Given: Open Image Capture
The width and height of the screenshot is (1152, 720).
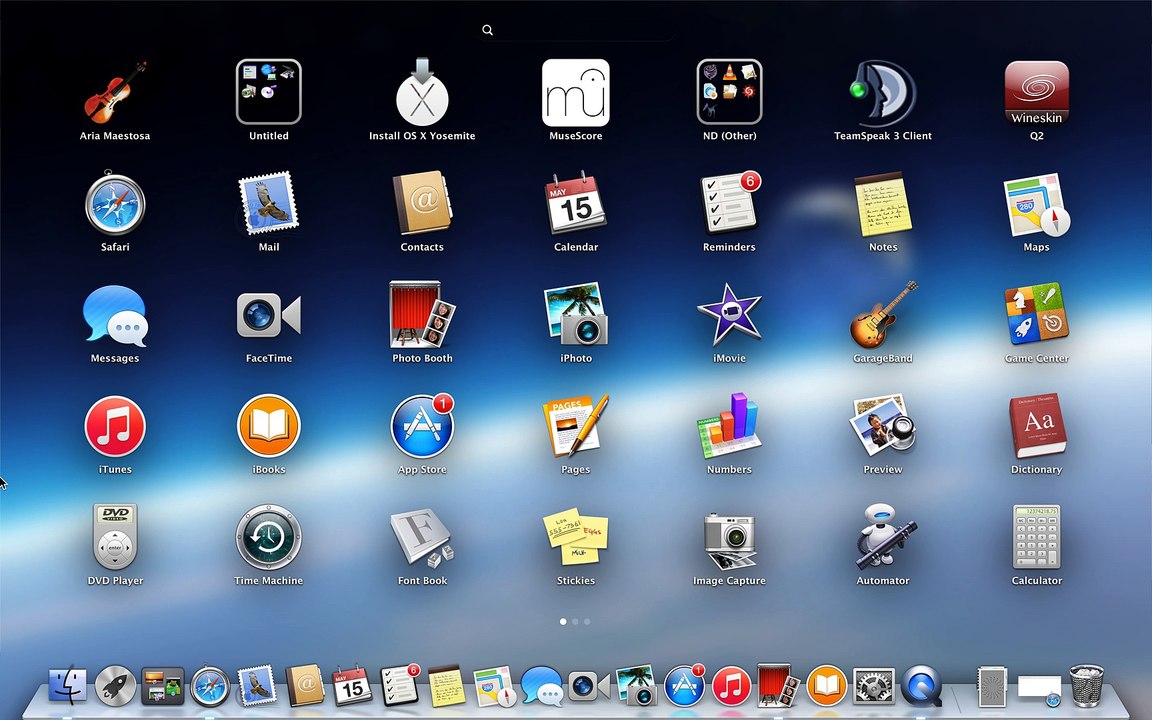Looking at the screenshot, I should (x=730, y=541).
